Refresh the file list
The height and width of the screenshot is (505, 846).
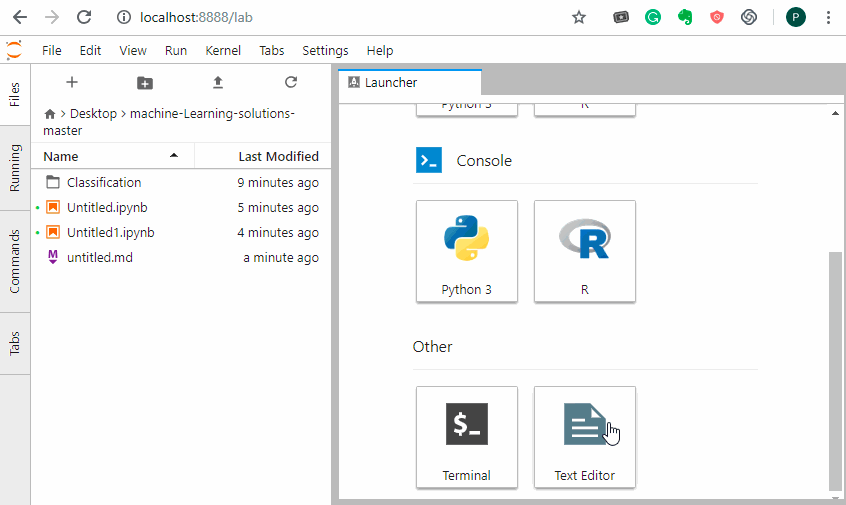click(291, 82)
